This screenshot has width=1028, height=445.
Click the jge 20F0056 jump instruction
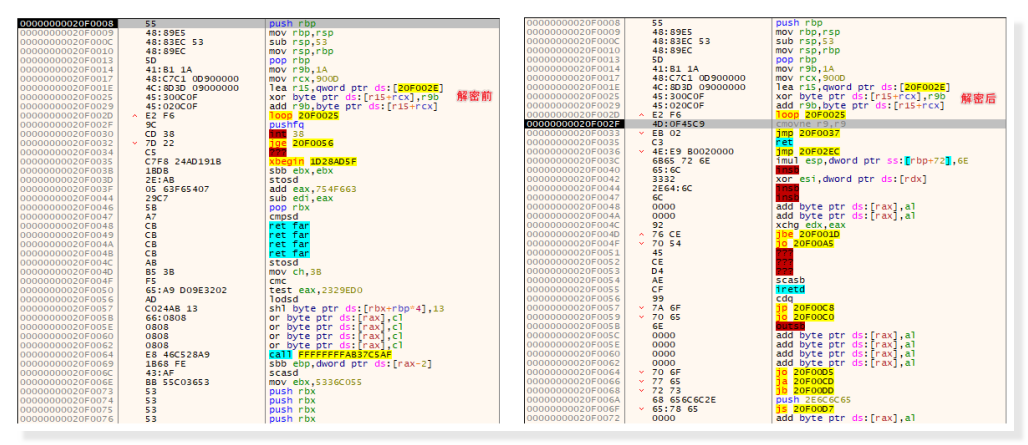tap(297, 141)
